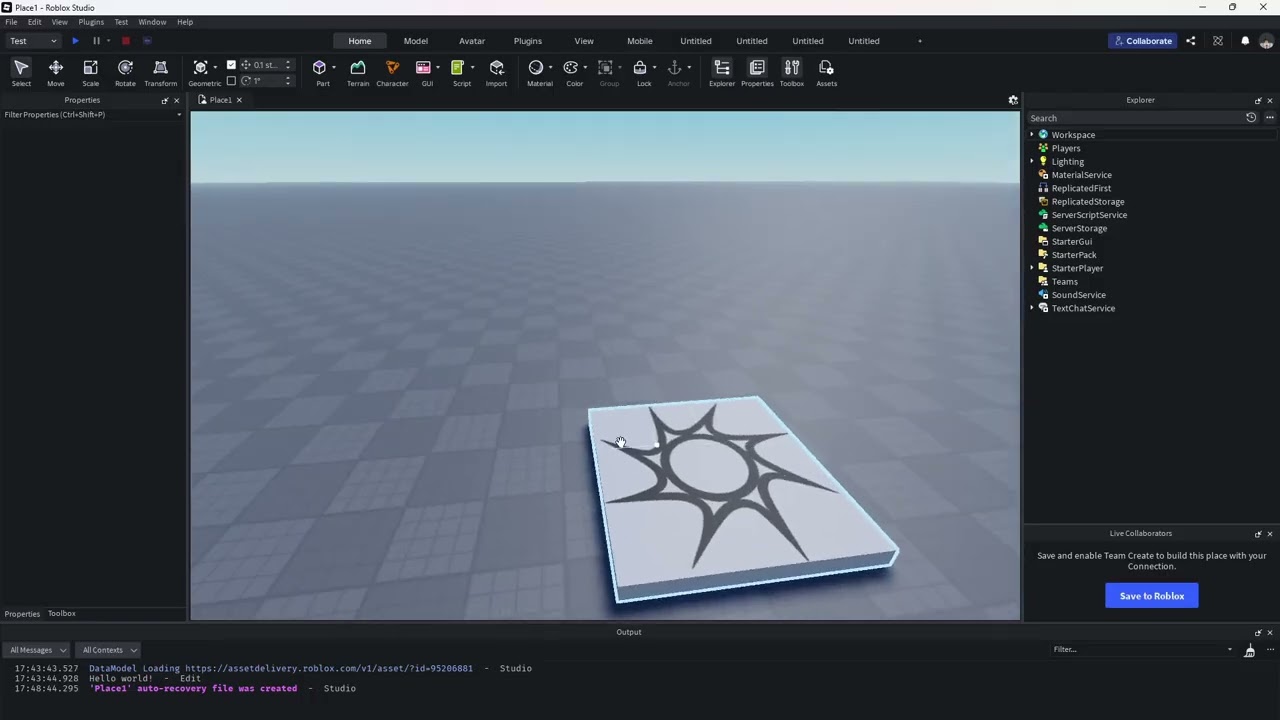Start playtest with the Play button
The image size is (1280, 720).
[x=75, y=41]
